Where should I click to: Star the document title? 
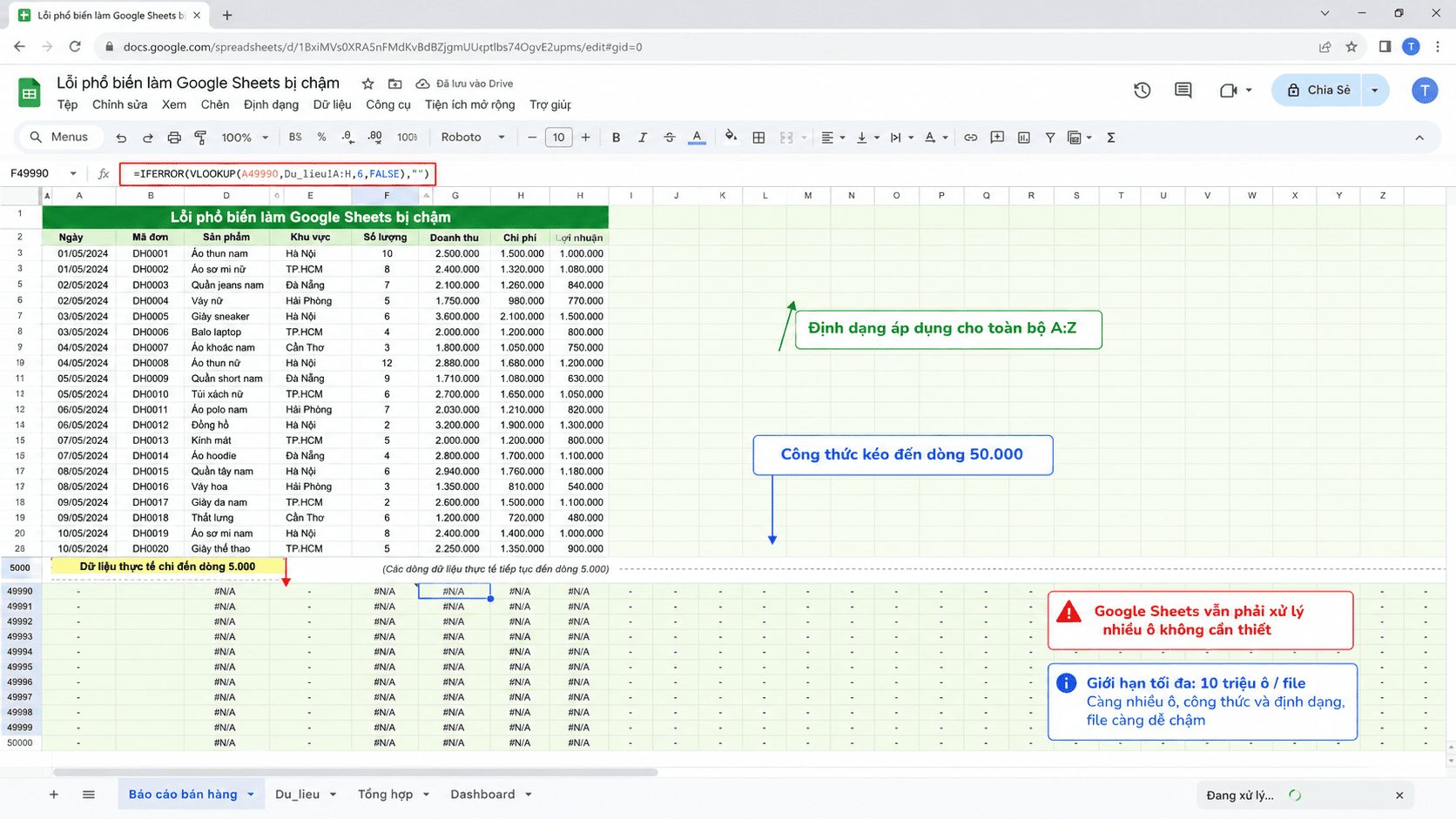[367, 84]
